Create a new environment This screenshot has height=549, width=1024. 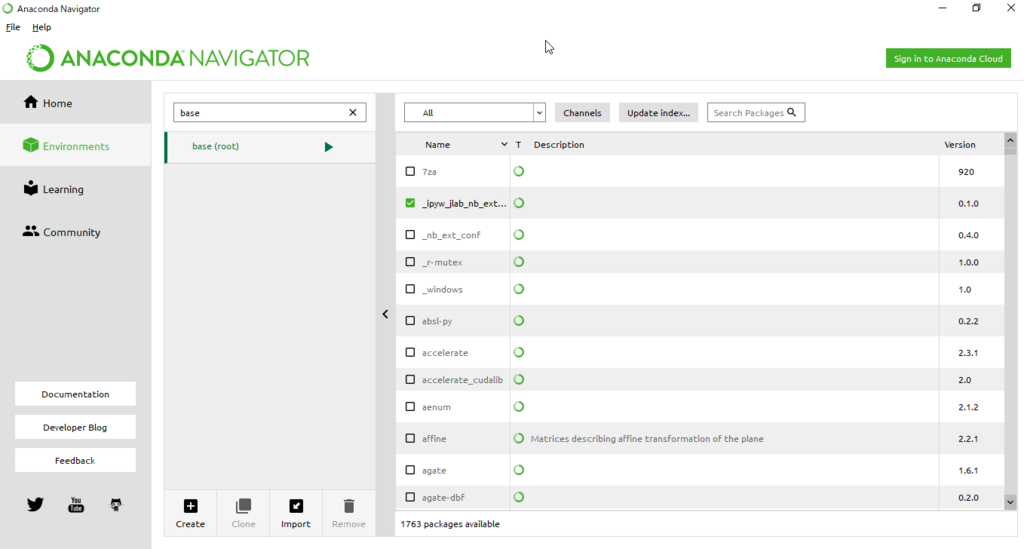coord(190,513)
